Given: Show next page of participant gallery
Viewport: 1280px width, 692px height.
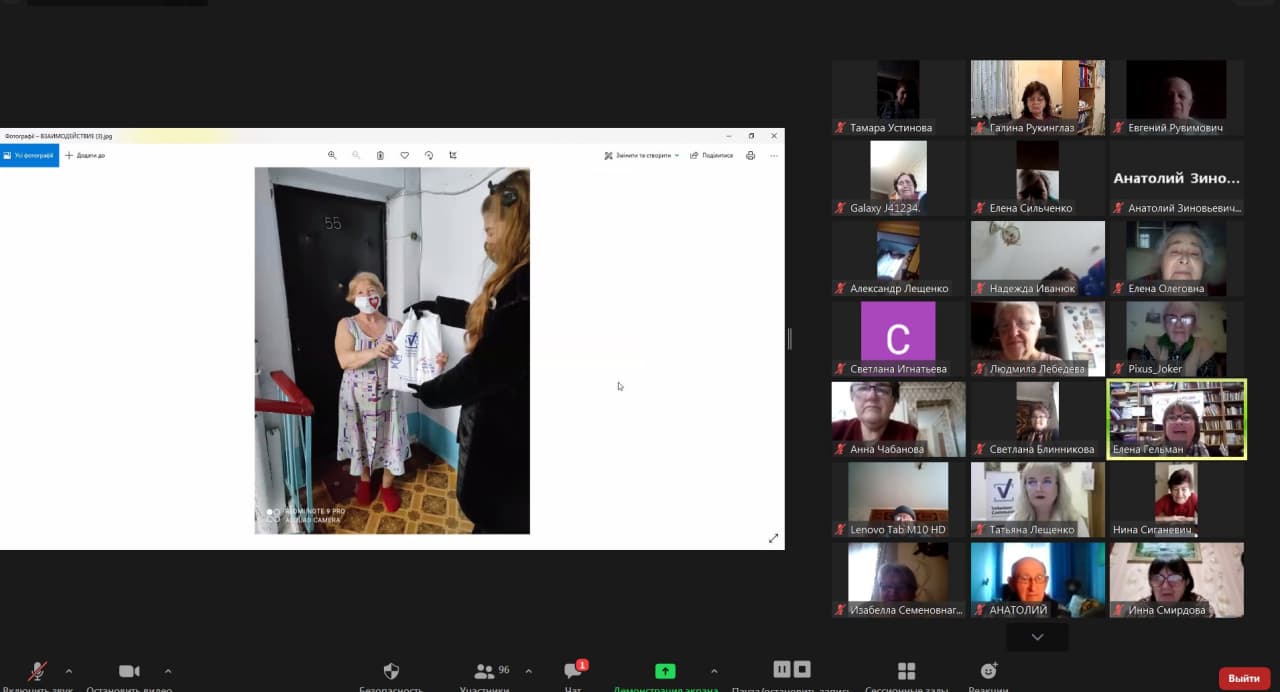Looking at the screenshot, I should (x=1037, y=637).
